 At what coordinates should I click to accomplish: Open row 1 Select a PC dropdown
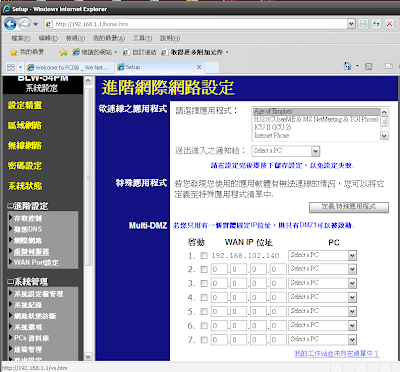[322, 255]
